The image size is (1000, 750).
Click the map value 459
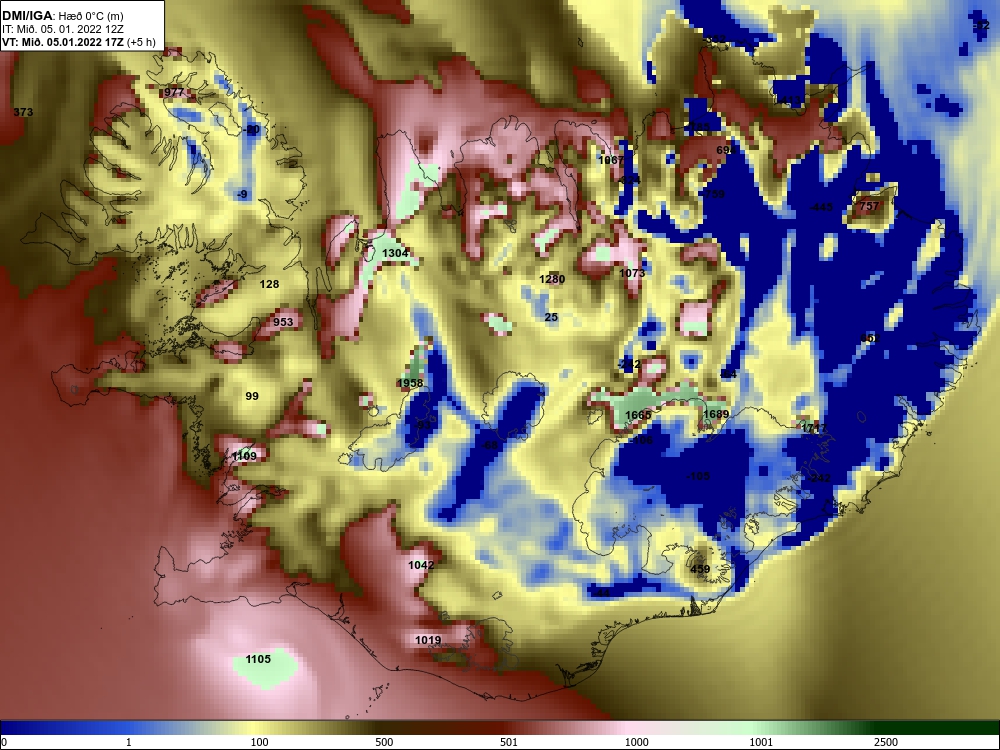[700, 570]
